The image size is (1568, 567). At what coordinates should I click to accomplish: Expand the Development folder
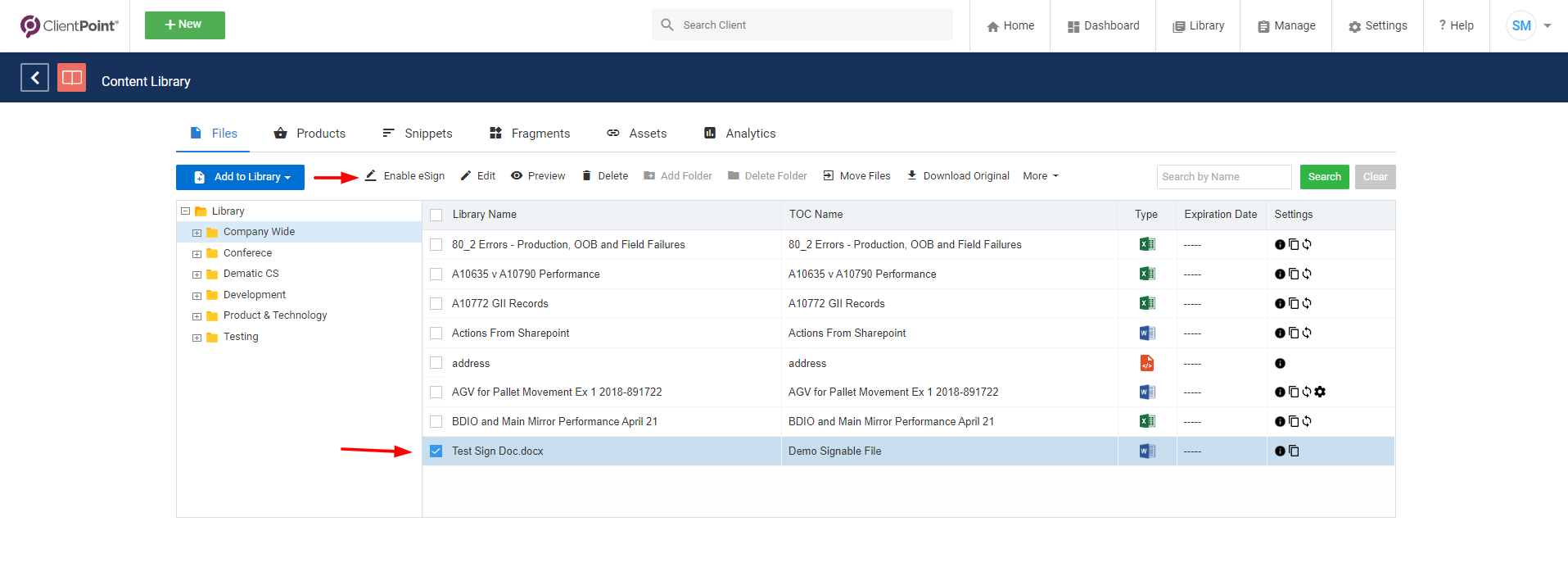pyautogui.click(x=197, y=296)
